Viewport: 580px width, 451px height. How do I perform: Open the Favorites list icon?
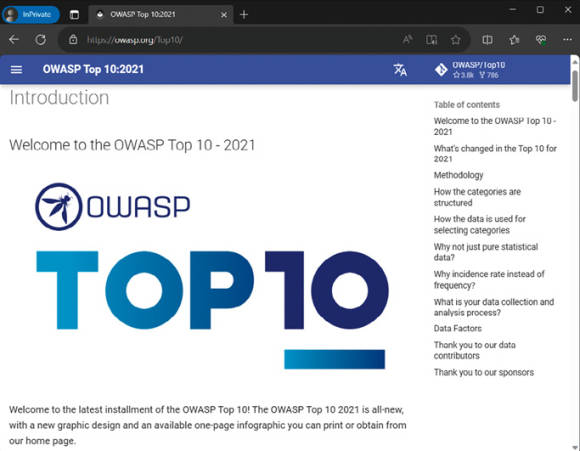(514, 40)
